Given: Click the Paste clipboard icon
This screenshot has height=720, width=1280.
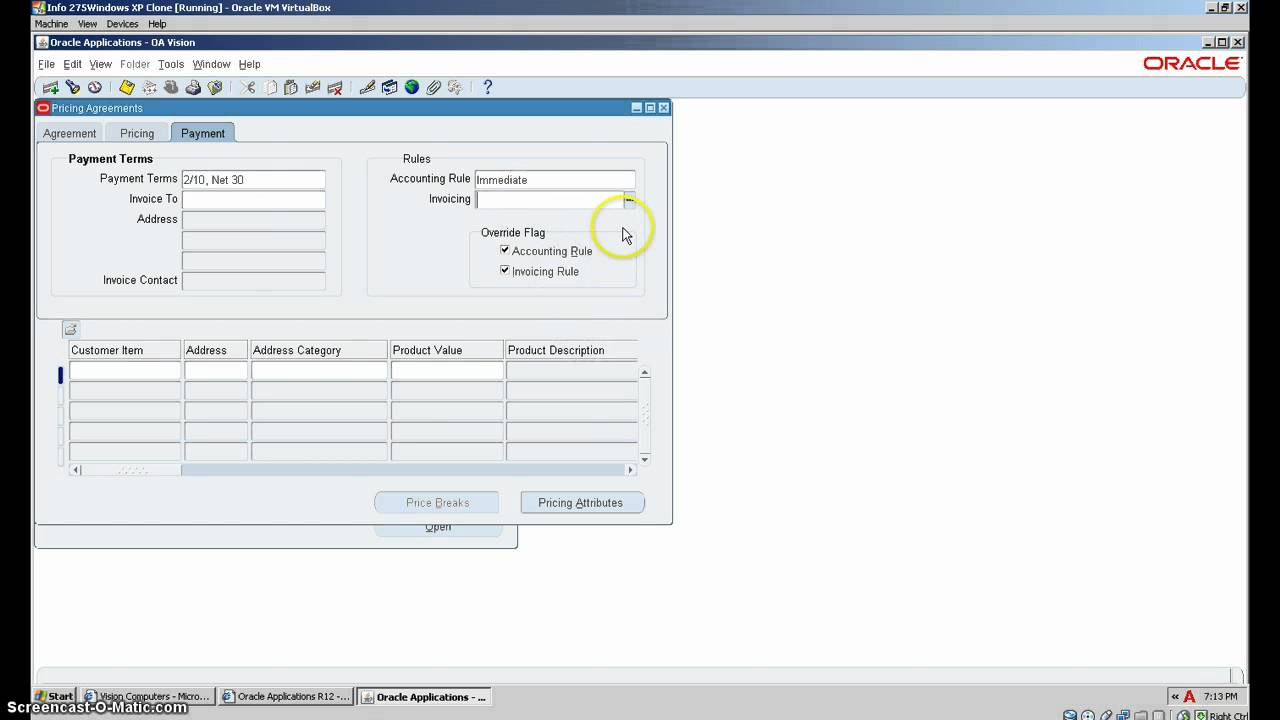Looking at the screenshot, I should 291,88.
